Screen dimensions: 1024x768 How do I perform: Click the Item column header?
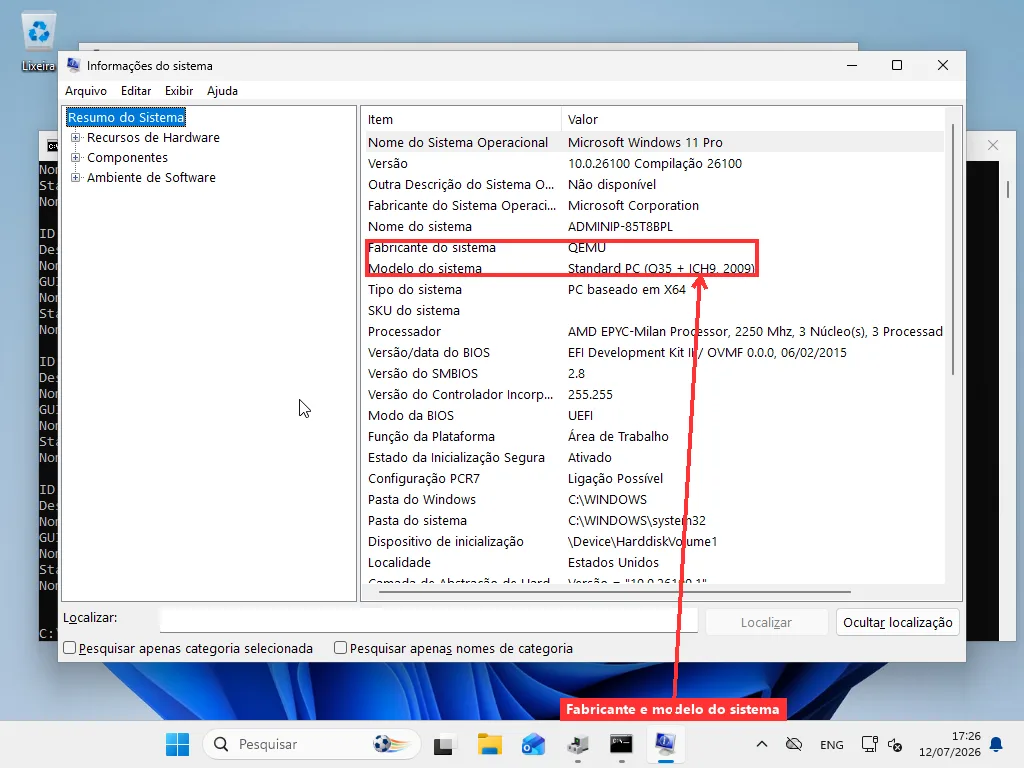[461, 120]
